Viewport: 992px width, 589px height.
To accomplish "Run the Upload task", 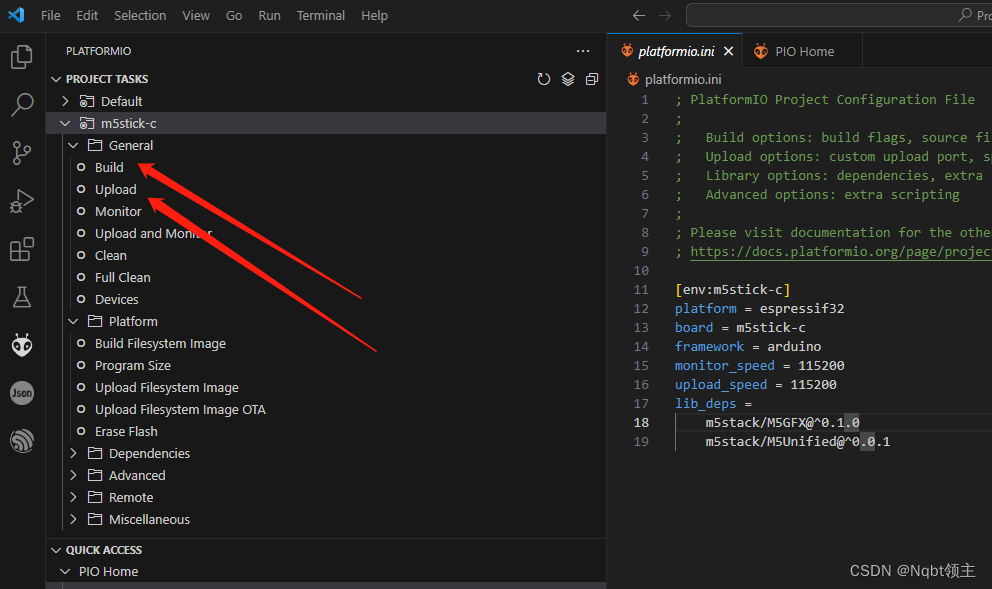I will pyautogui.click(x=115, y=190).
